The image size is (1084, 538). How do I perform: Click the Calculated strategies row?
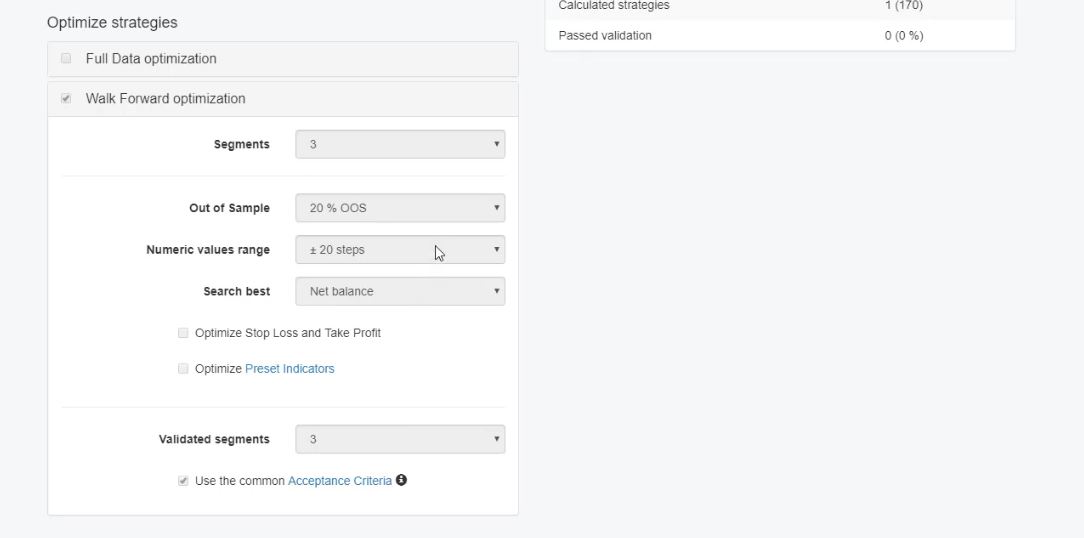pos(779,6)
